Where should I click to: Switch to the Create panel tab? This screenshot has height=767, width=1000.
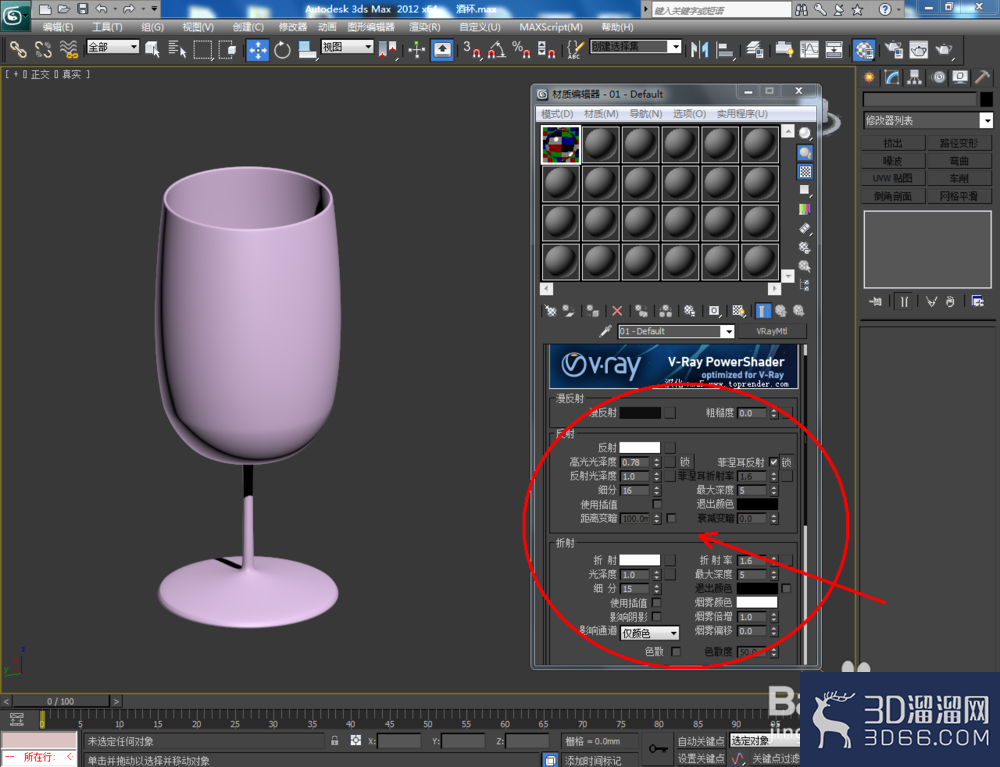869,78
